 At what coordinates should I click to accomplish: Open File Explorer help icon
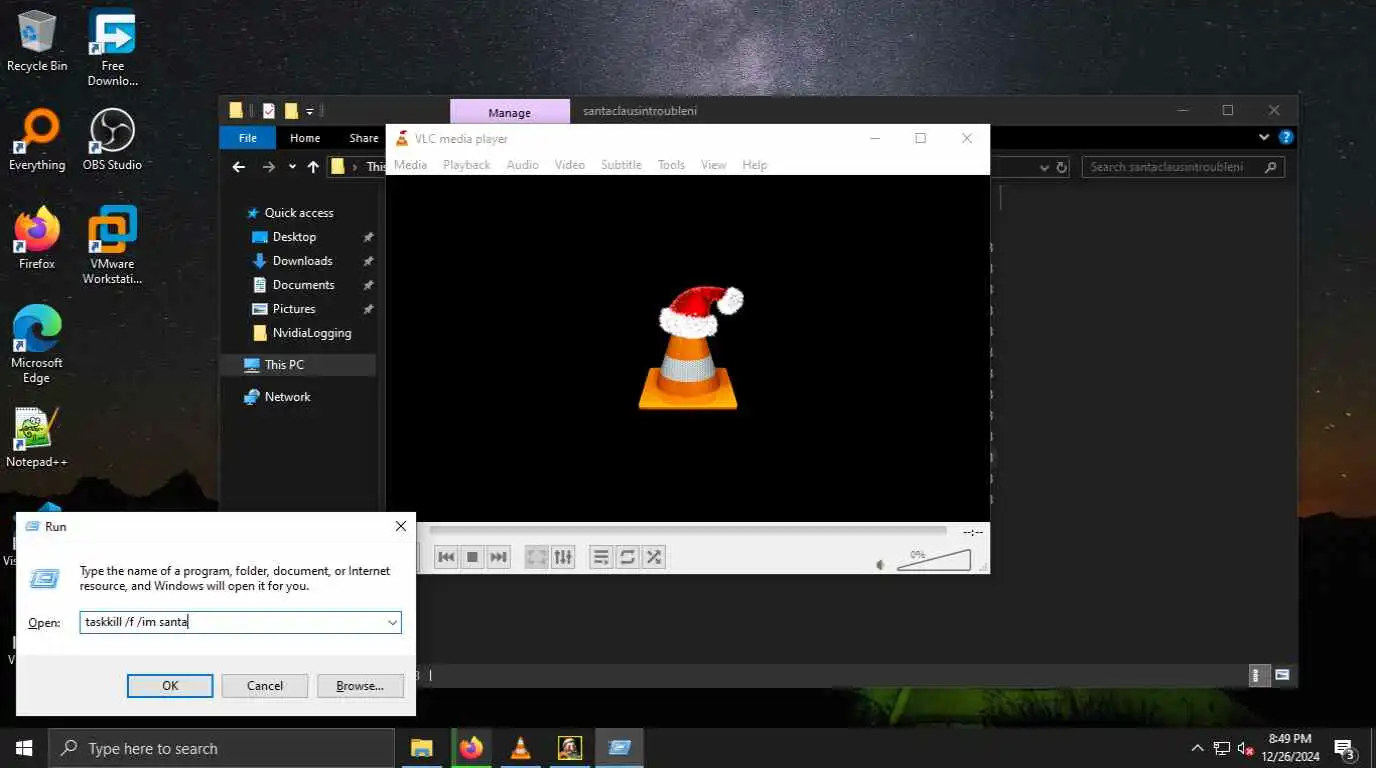point(1286,138)
